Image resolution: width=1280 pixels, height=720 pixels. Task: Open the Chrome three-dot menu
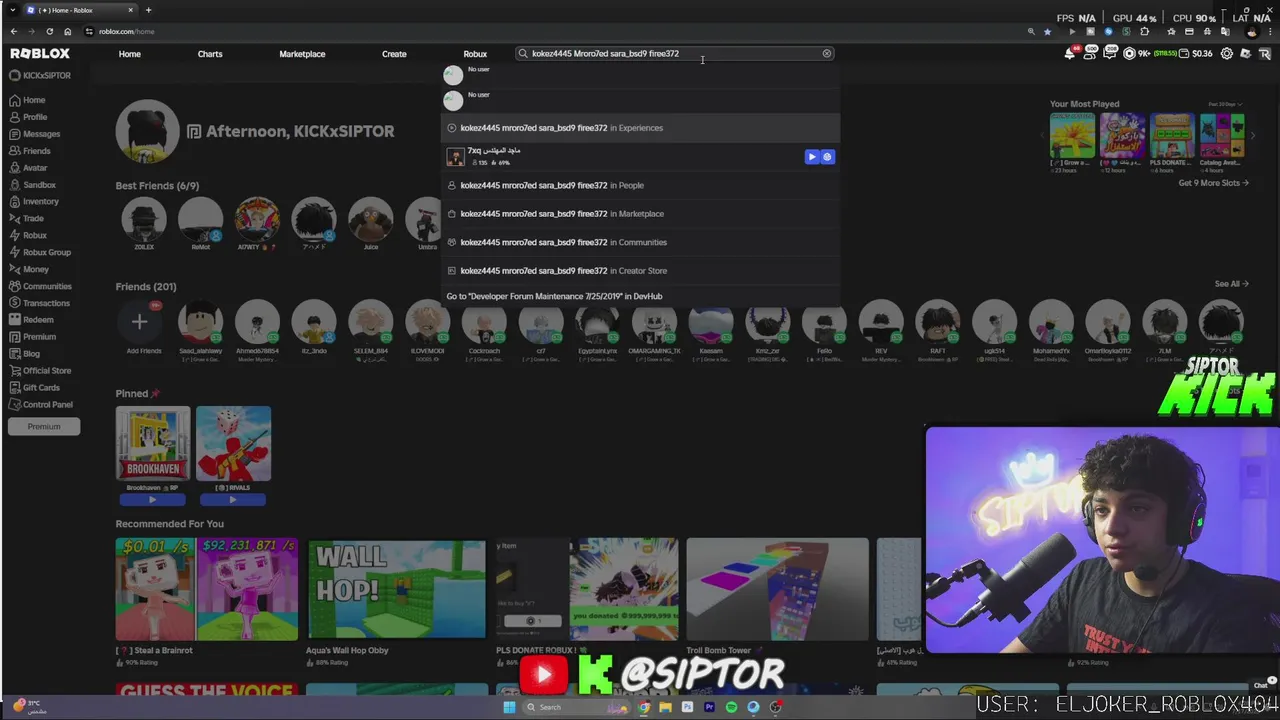(x=1268, y=31)
